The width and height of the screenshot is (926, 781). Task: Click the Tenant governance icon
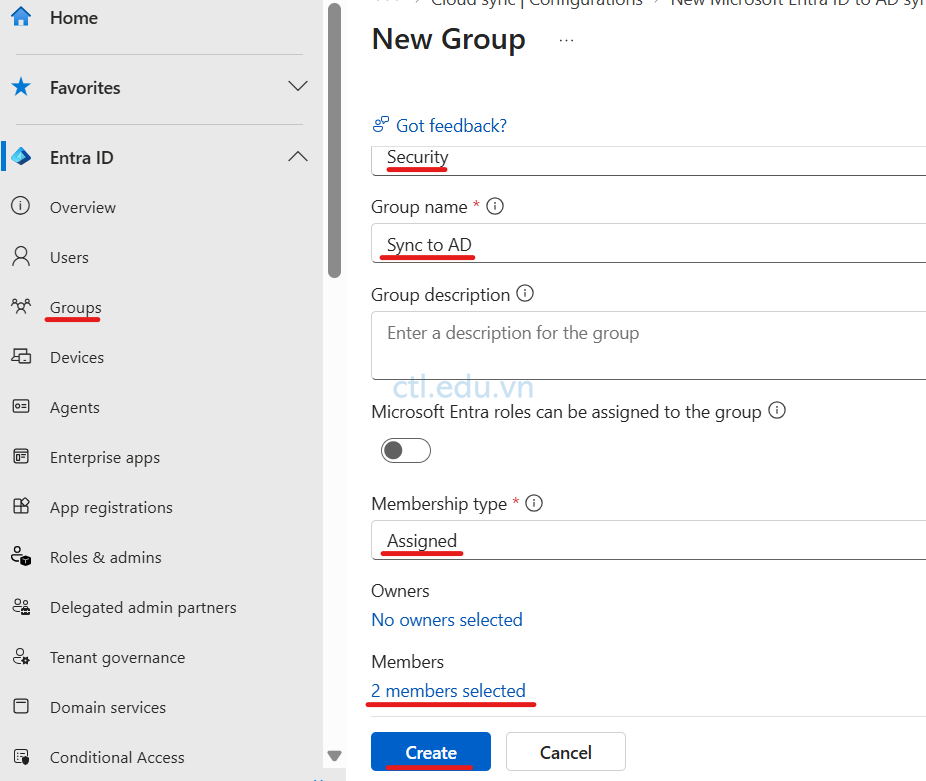coord(21,656)
